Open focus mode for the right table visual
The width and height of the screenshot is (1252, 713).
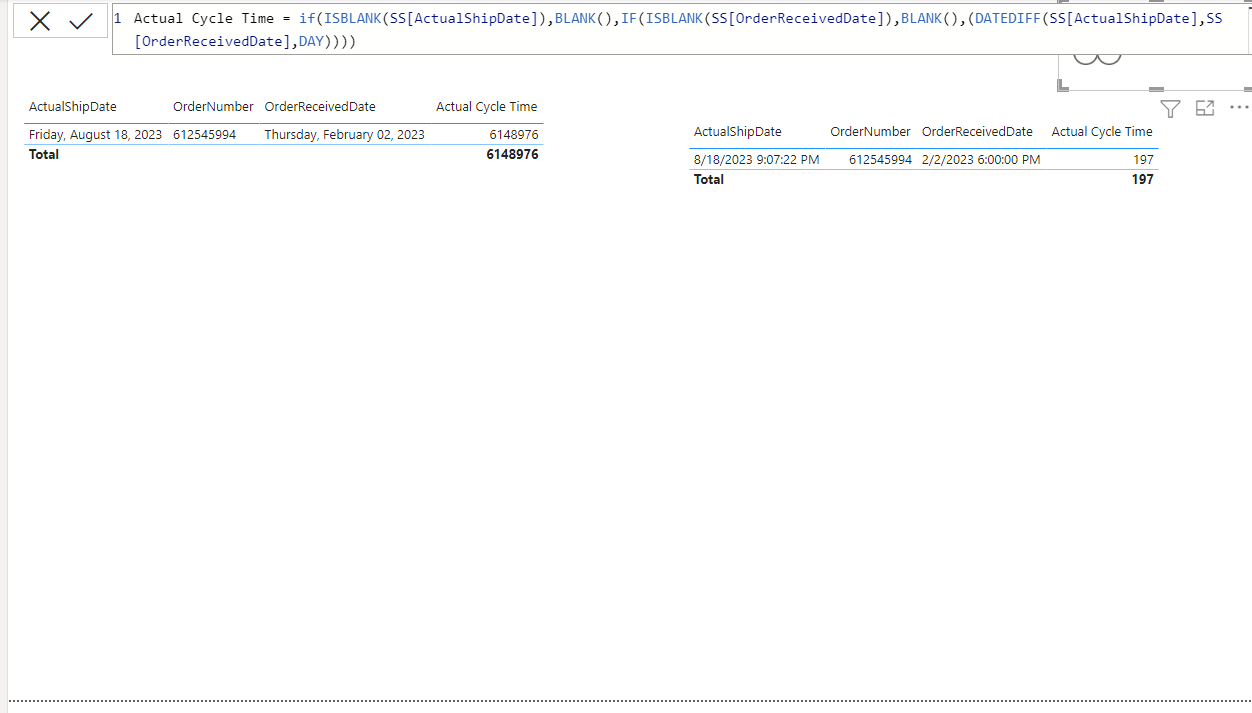click(x=1205, y=108)
